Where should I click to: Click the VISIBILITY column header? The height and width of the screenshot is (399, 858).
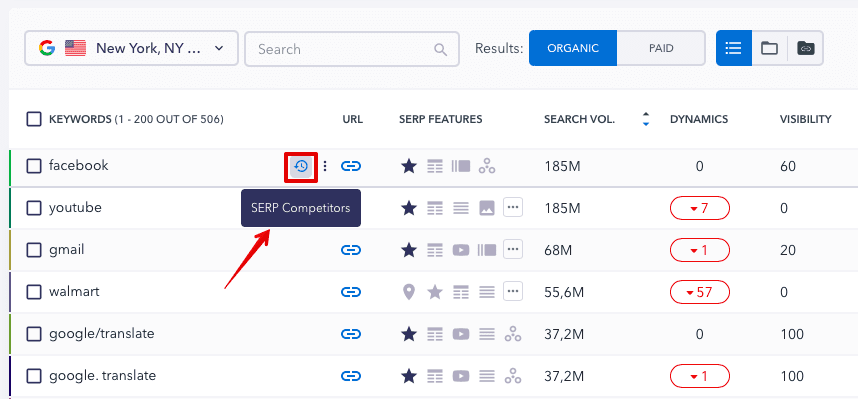pos(805,119)
